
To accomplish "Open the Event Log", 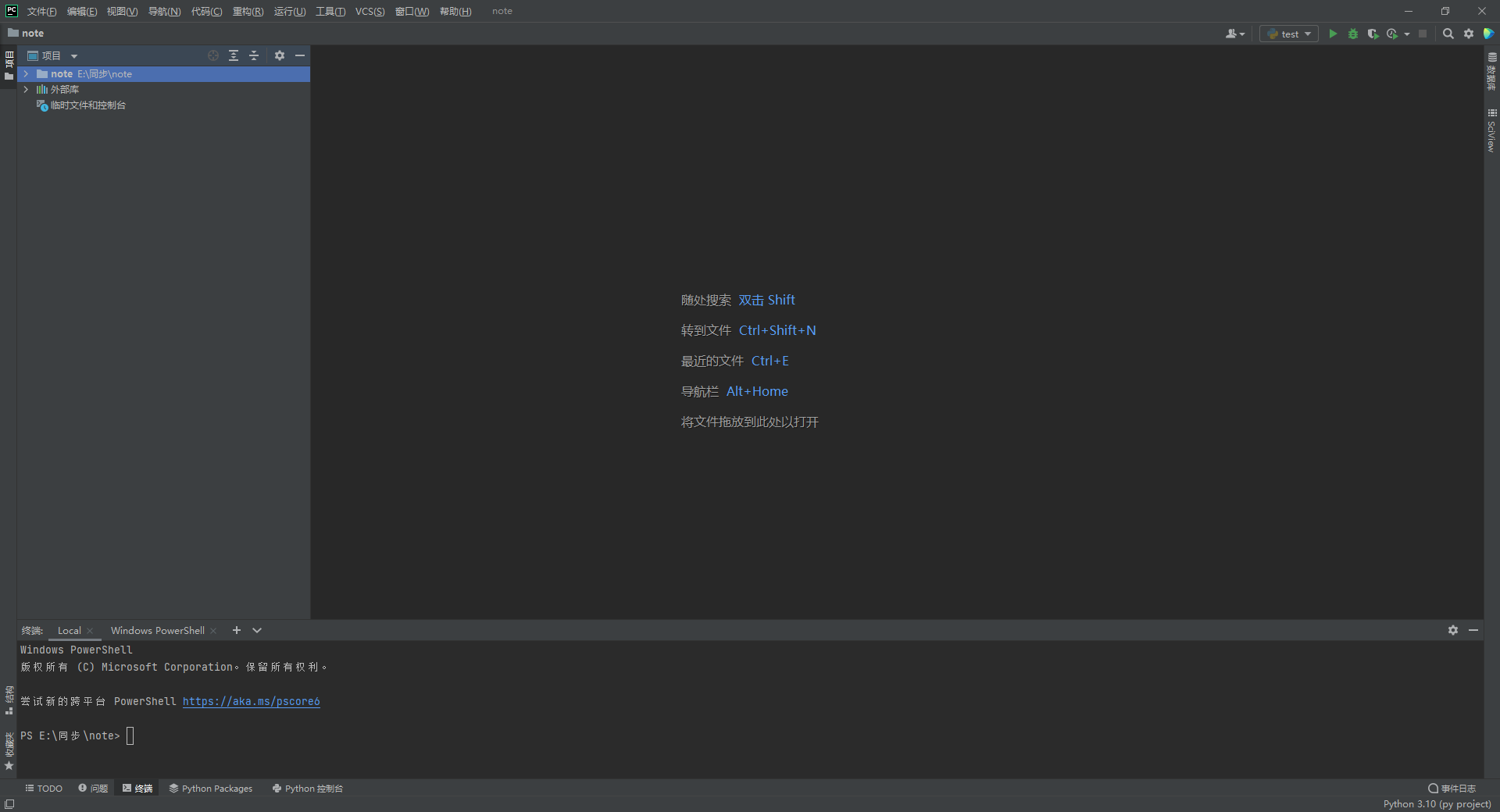I will 1452,789.
